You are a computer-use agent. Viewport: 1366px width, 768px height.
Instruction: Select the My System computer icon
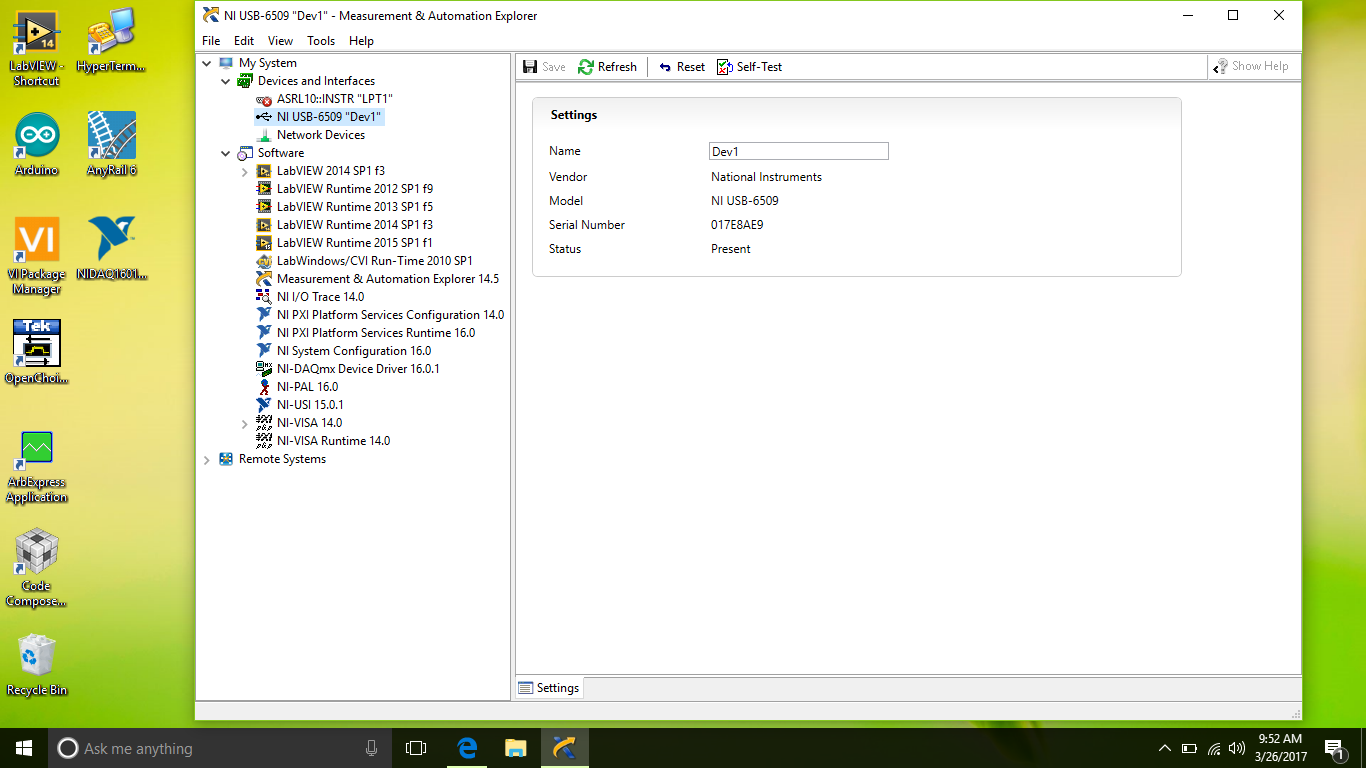tap(226, 63)
